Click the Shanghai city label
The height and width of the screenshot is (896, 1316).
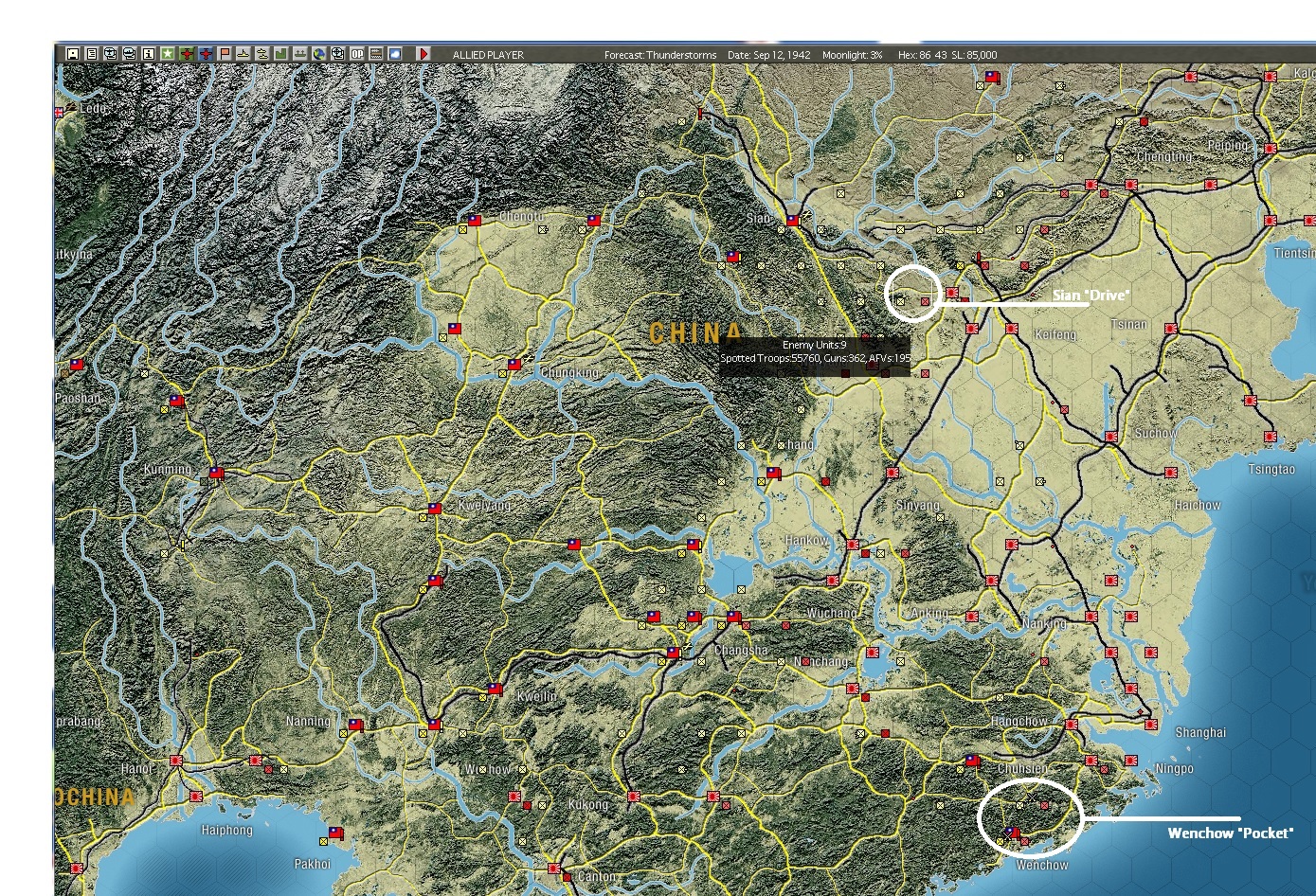1200,732
